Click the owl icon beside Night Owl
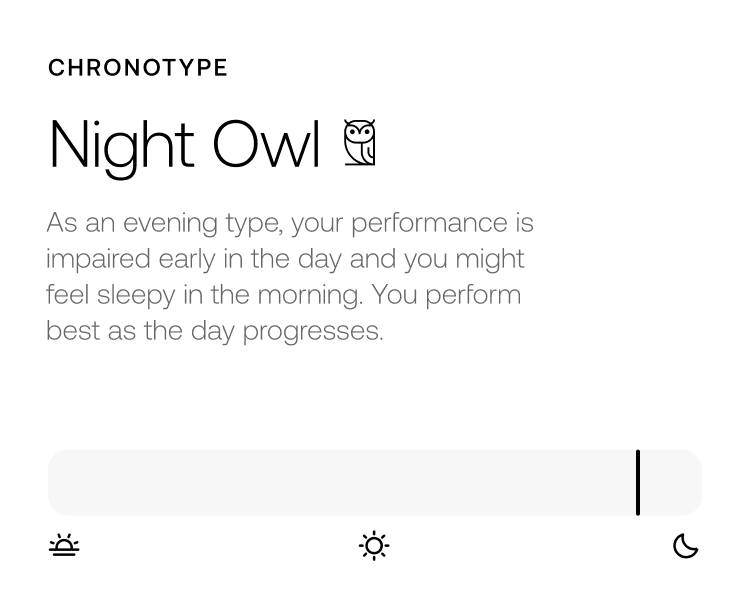The height and width of the screenshot is (605, 750). pyautogui.click(x=359, y=143)
